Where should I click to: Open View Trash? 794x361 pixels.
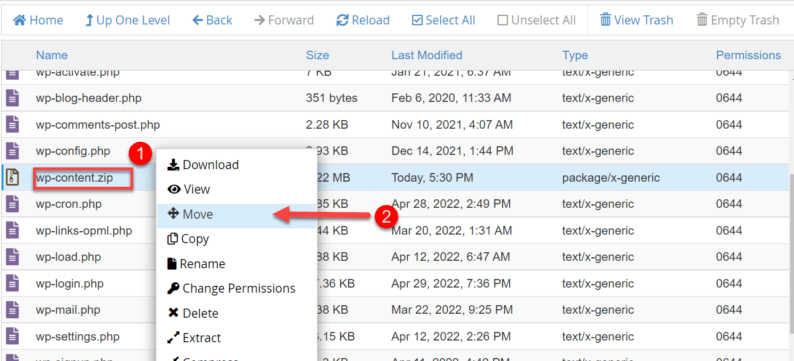(637, 20)
